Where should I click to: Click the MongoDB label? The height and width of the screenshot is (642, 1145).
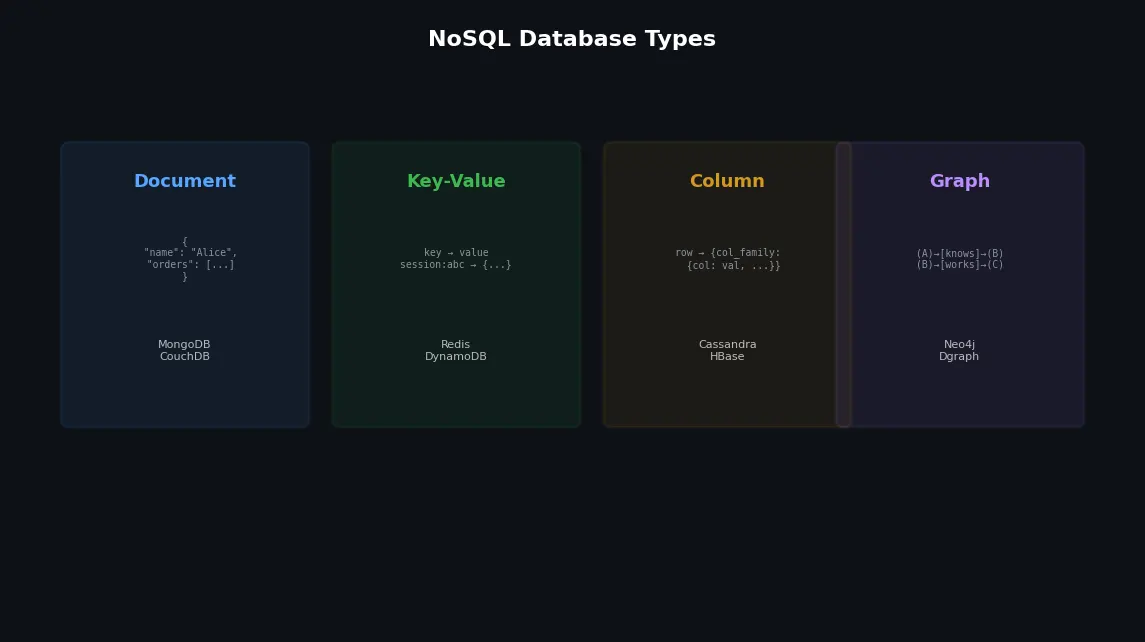pos(184,345)
